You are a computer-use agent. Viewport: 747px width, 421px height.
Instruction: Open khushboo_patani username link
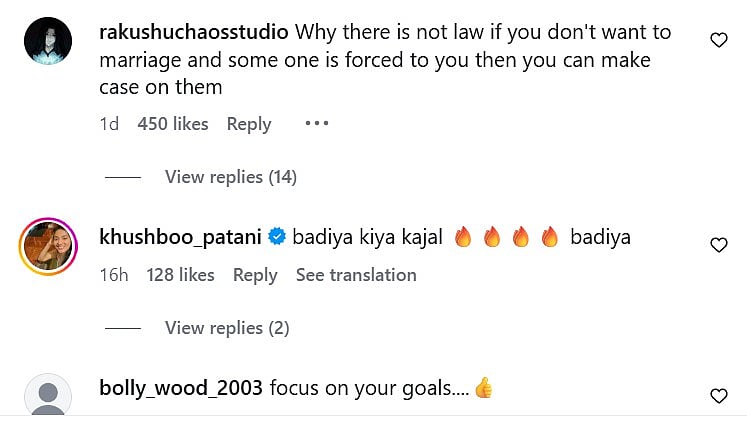tap(181, 238)
